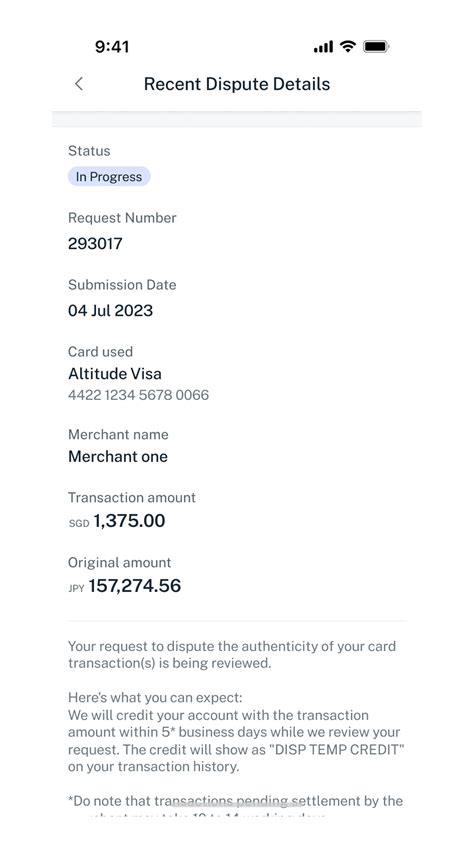Tap the JPY 157,274.56 original amount

[125, 586]
